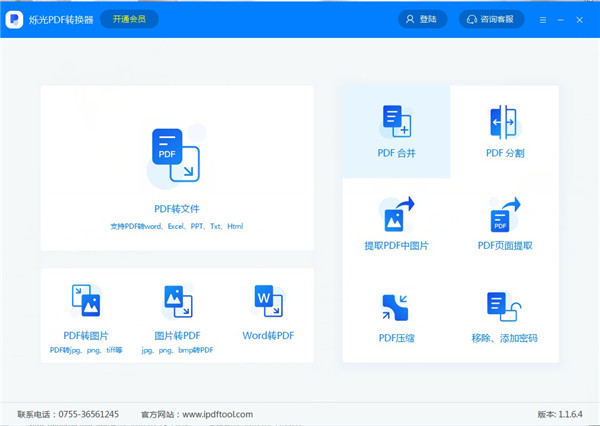600x426 pixels.
Task: Minimize the PDF converter window
Action: [x=561, y=20]
